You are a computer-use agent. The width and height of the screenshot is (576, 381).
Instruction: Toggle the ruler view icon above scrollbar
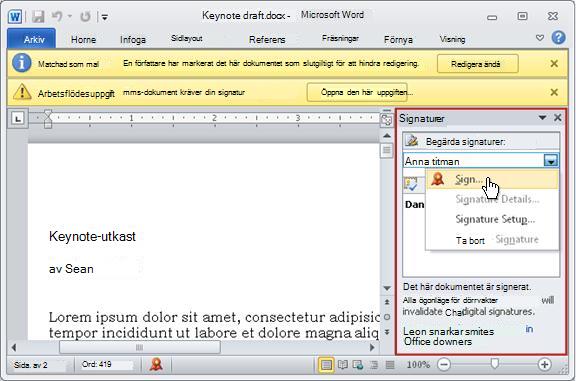point(386,120)
